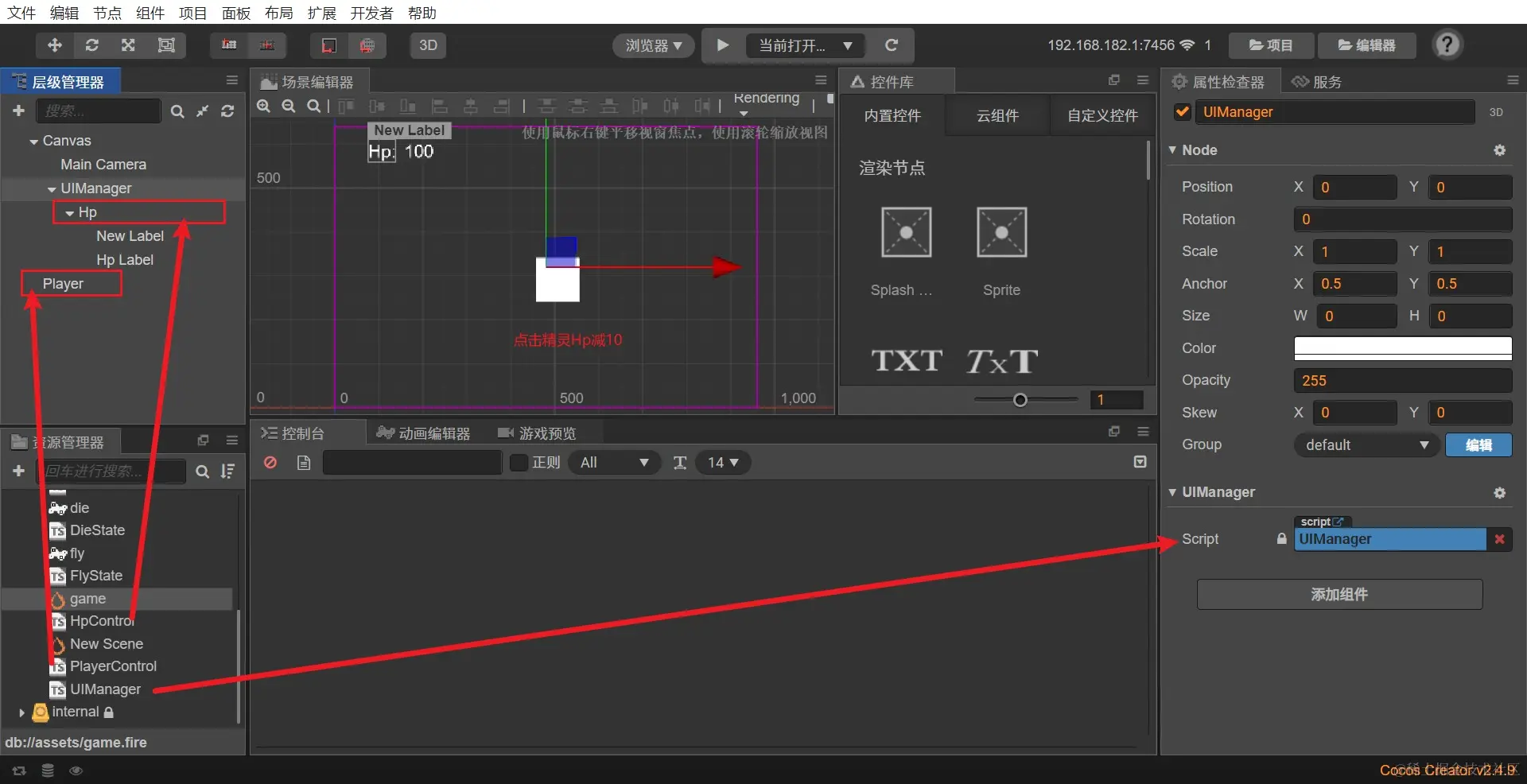This screenshot has width=1527, height=784.
Task: Toggle the UIManager node active checkbox
Action: [x=1183, y=112]
